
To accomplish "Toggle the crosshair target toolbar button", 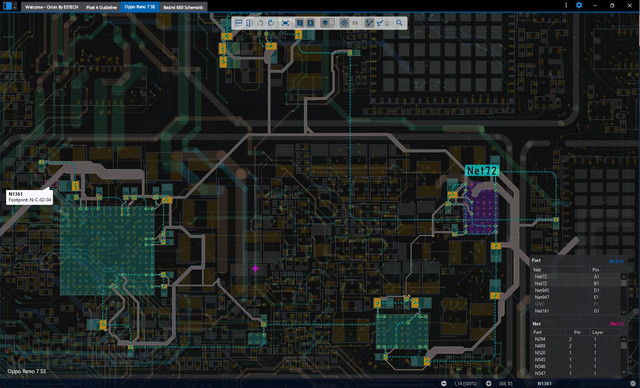I will click(x=344, y=23).
